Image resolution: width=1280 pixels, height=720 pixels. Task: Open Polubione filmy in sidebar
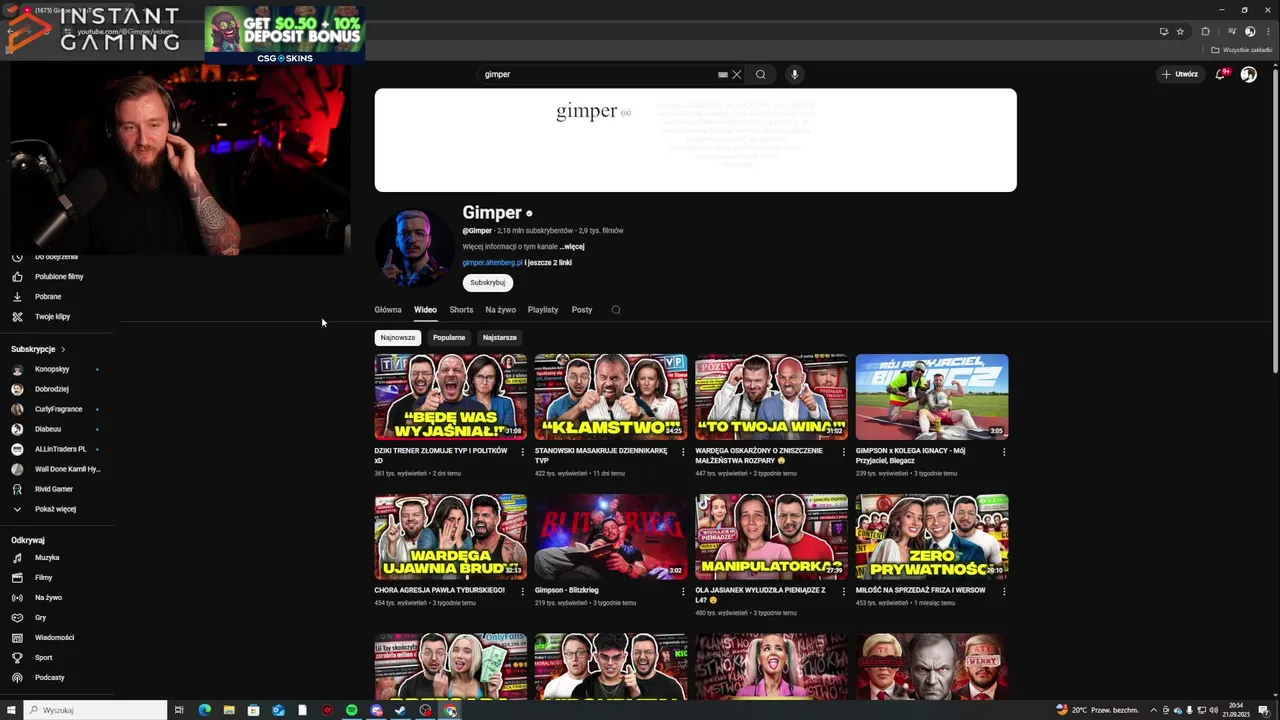[59, 277]
